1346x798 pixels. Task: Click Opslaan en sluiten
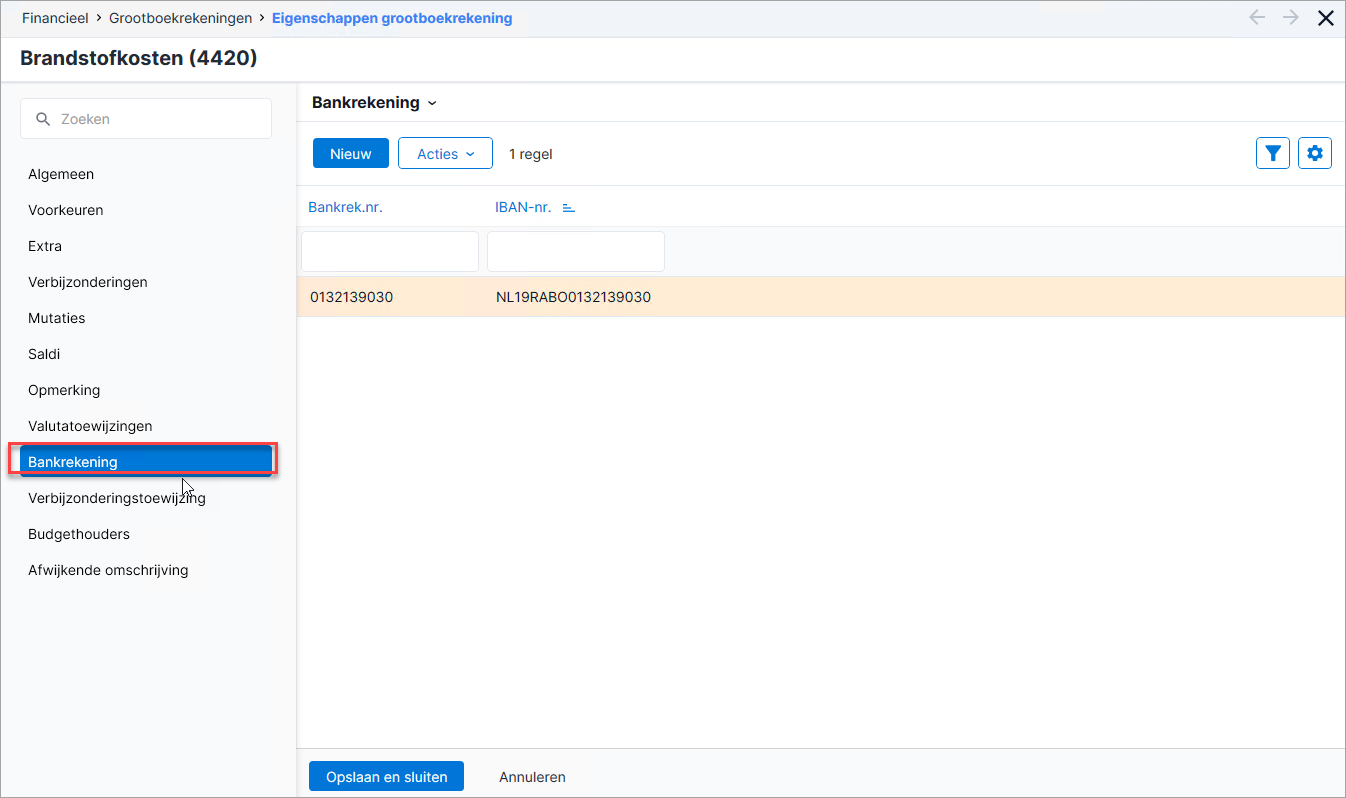click(x=386, y=777)
